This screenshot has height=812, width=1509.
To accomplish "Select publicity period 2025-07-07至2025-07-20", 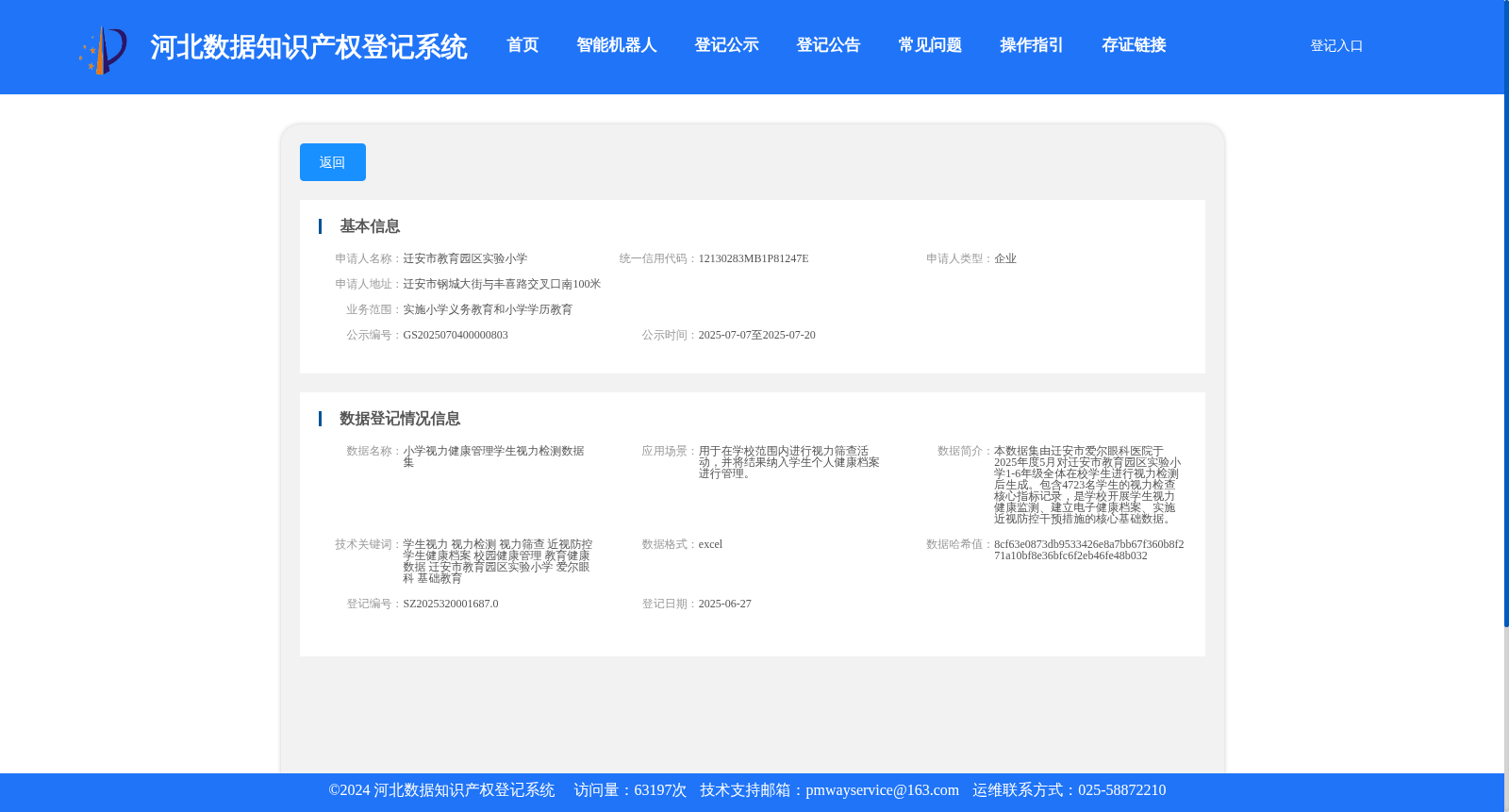I will coord(756,335).
